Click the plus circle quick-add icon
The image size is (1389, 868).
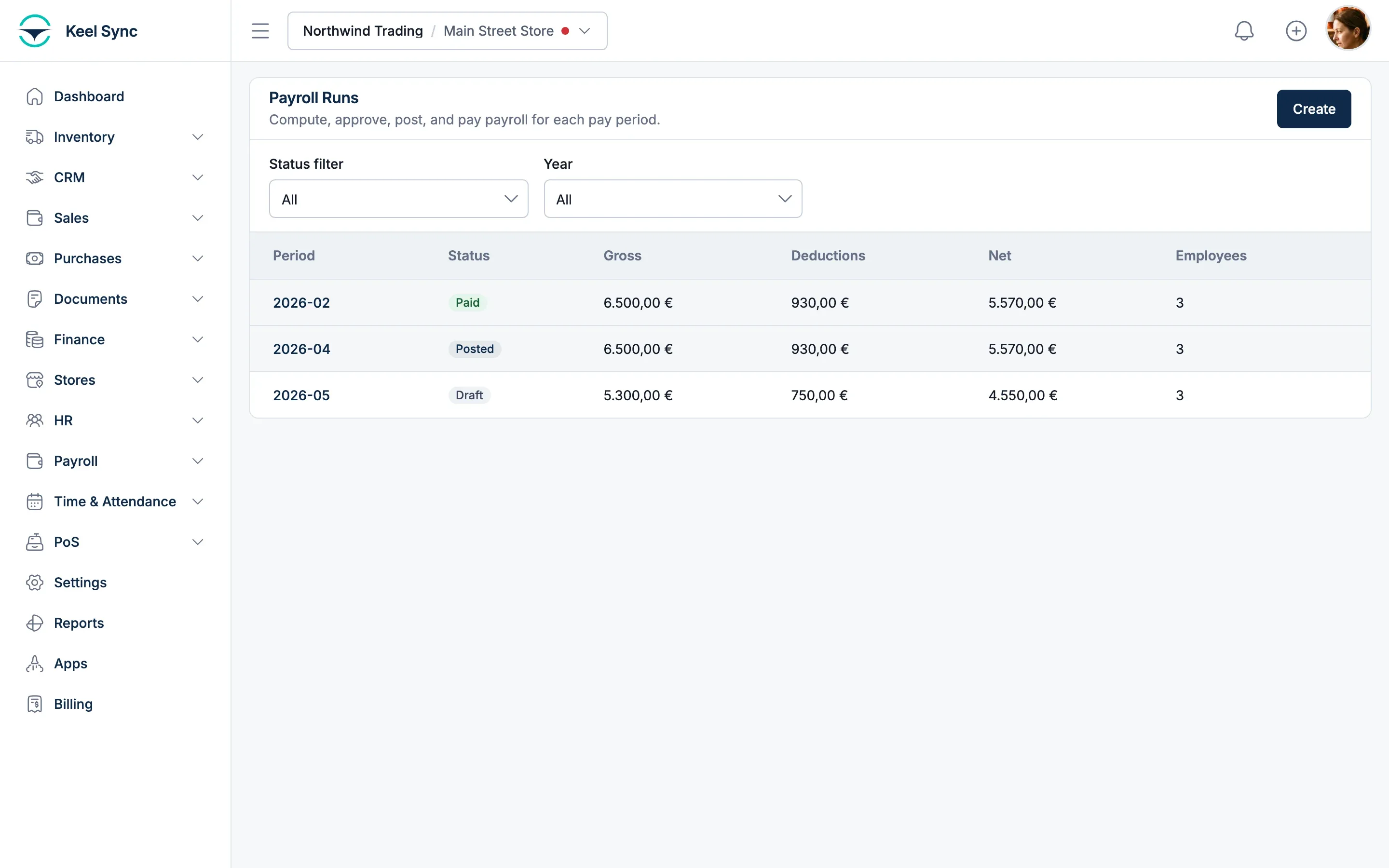coord(1296,31)
